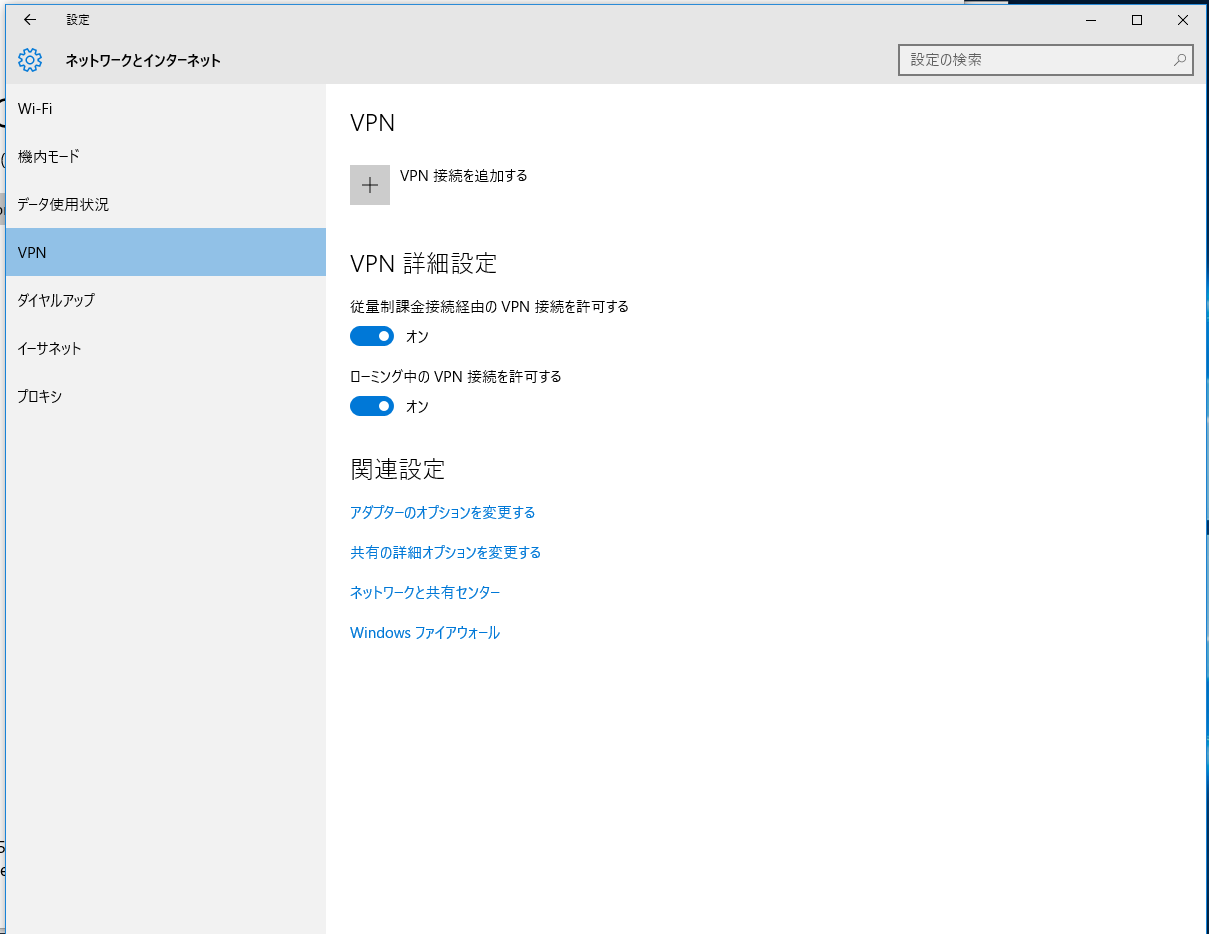Click 共有の詳細オプションを変更する link
Viewport: 1209px width, 934px height.
tap(445, 552)
